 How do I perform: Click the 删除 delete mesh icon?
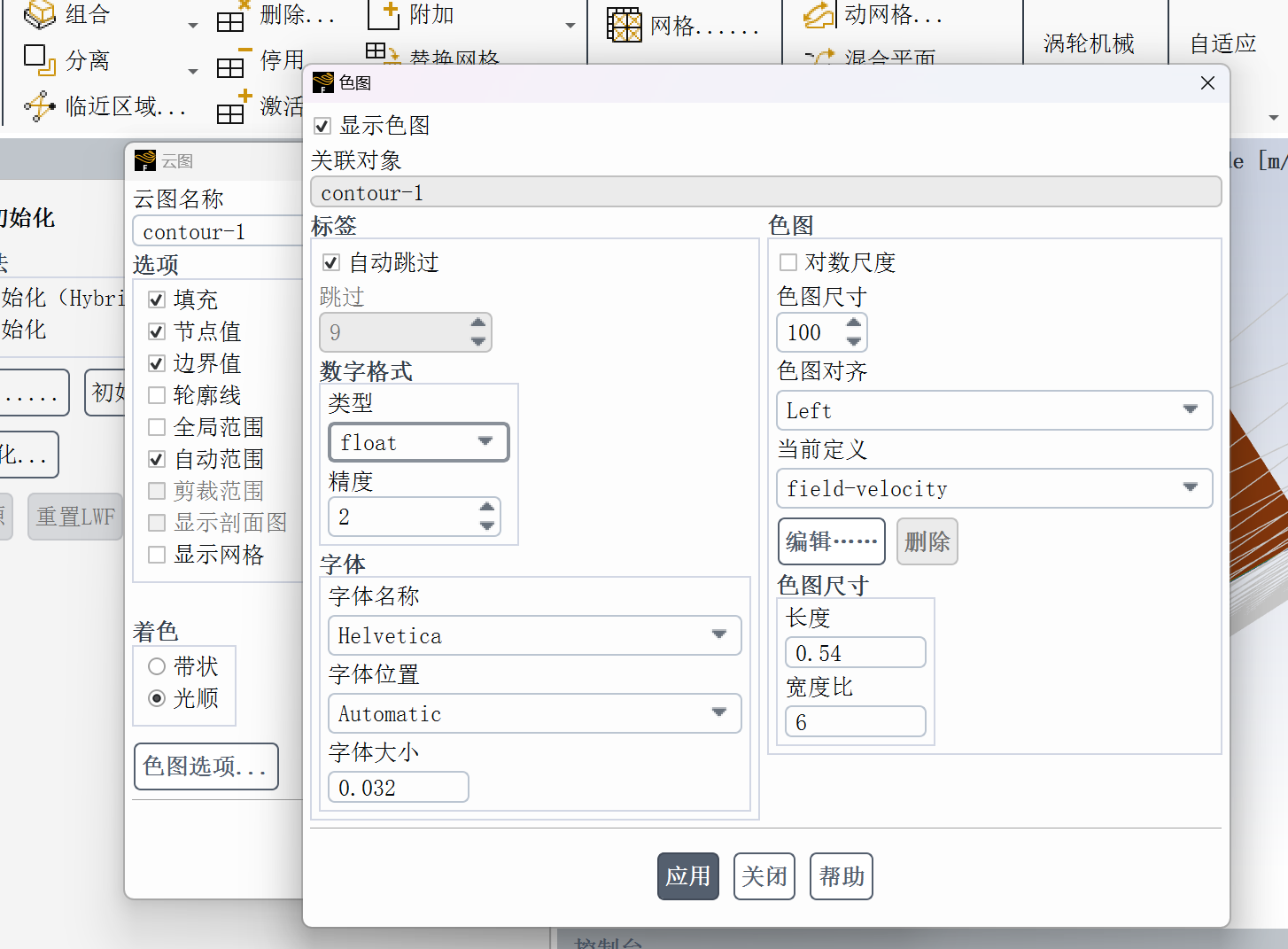click(x=232, y=18)
